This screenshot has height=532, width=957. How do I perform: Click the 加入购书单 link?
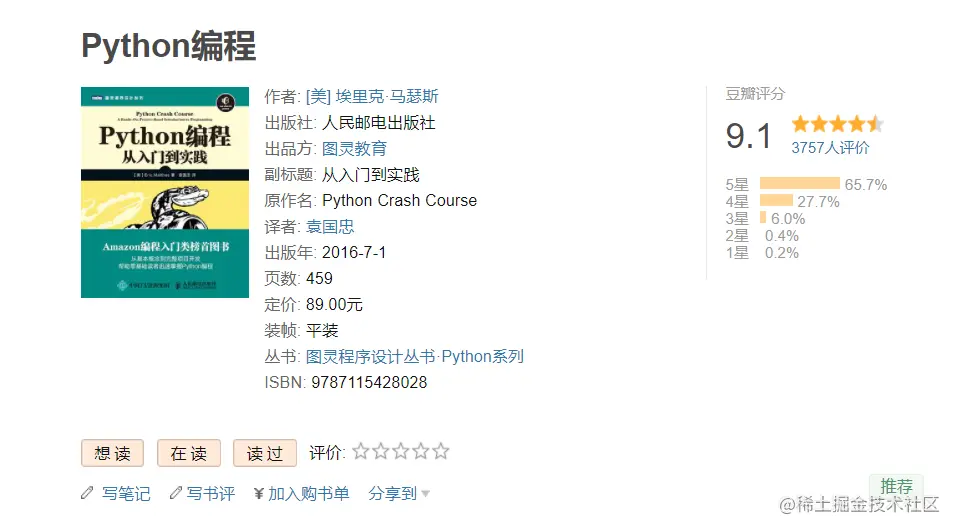coord(308,494)
